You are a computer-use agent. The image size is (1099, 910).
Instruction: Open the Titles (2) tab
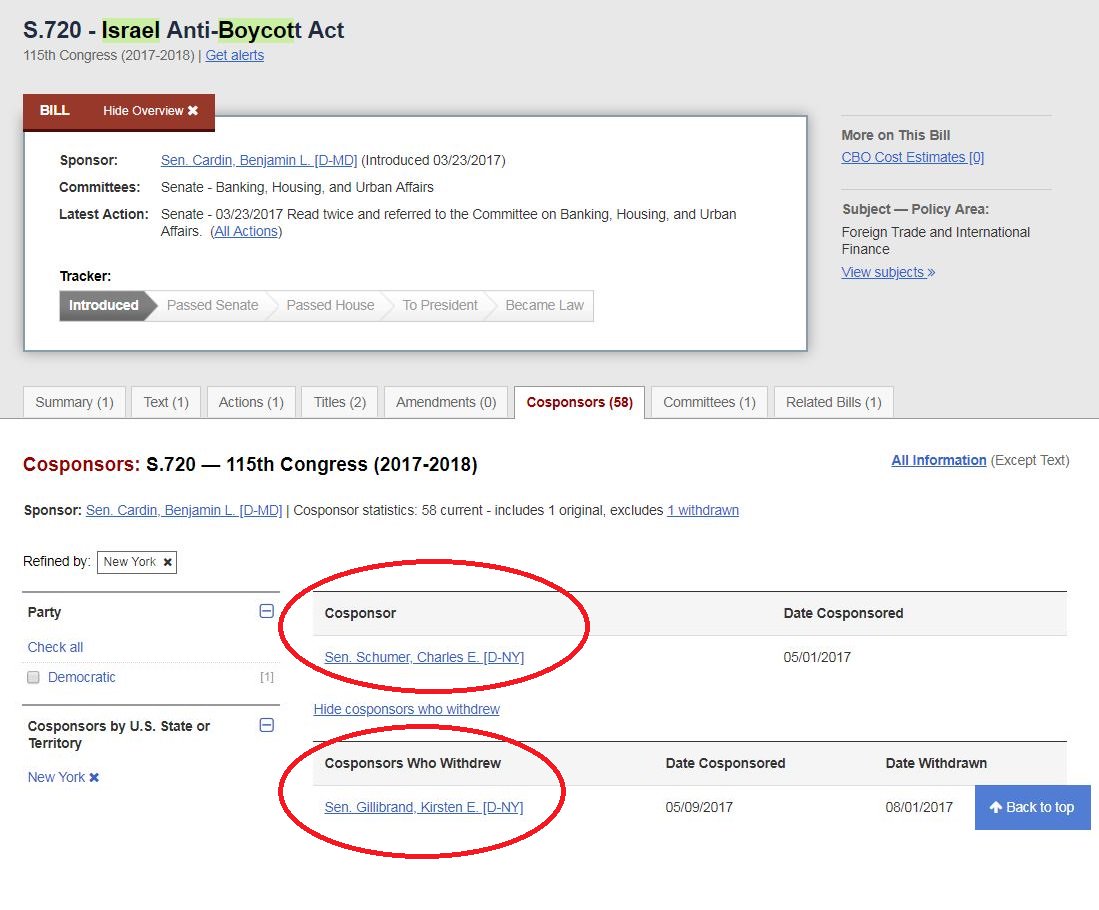[340, 402]
